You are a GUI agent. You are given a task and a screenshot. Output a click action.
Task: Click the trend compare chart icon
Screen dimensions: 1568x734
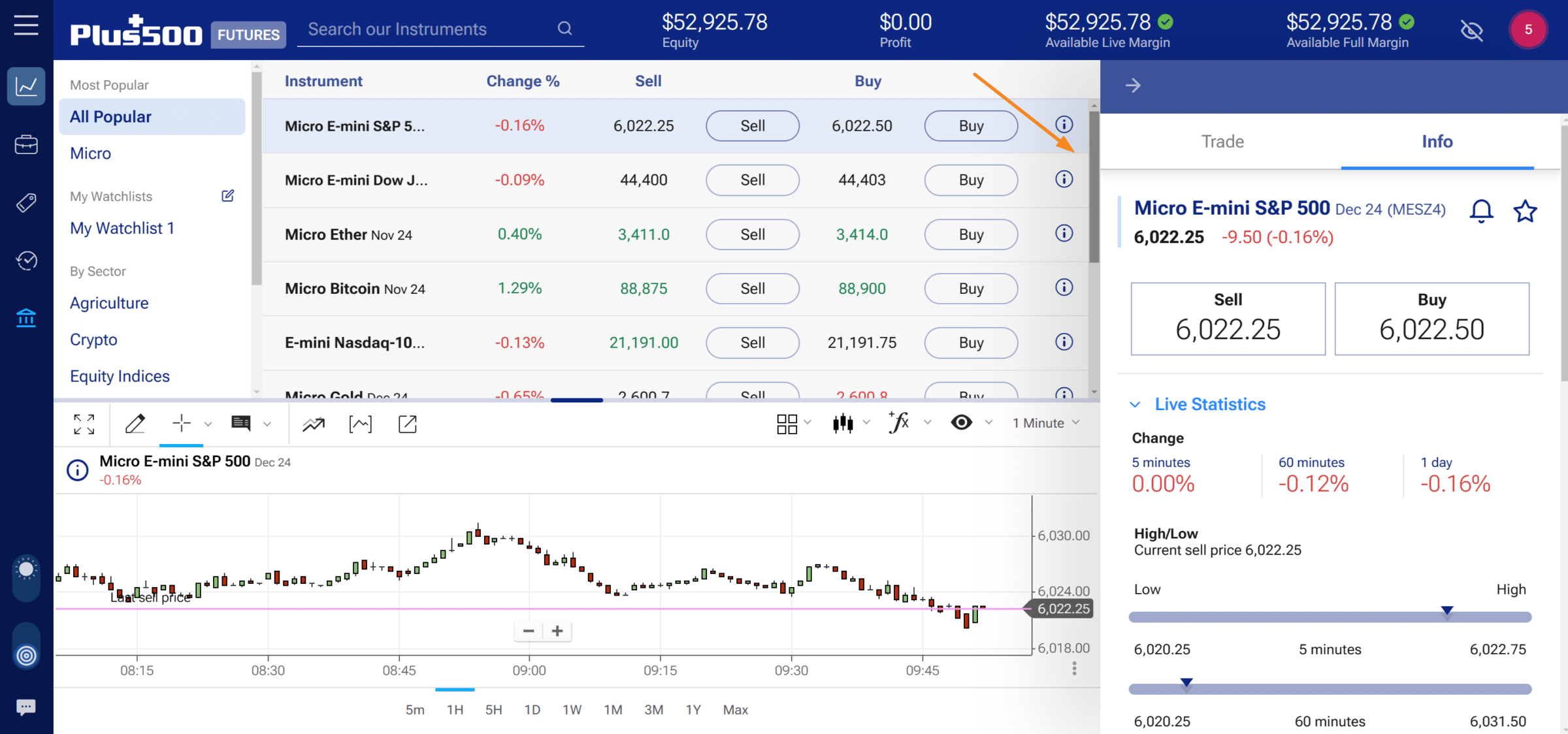pos(314,424)
